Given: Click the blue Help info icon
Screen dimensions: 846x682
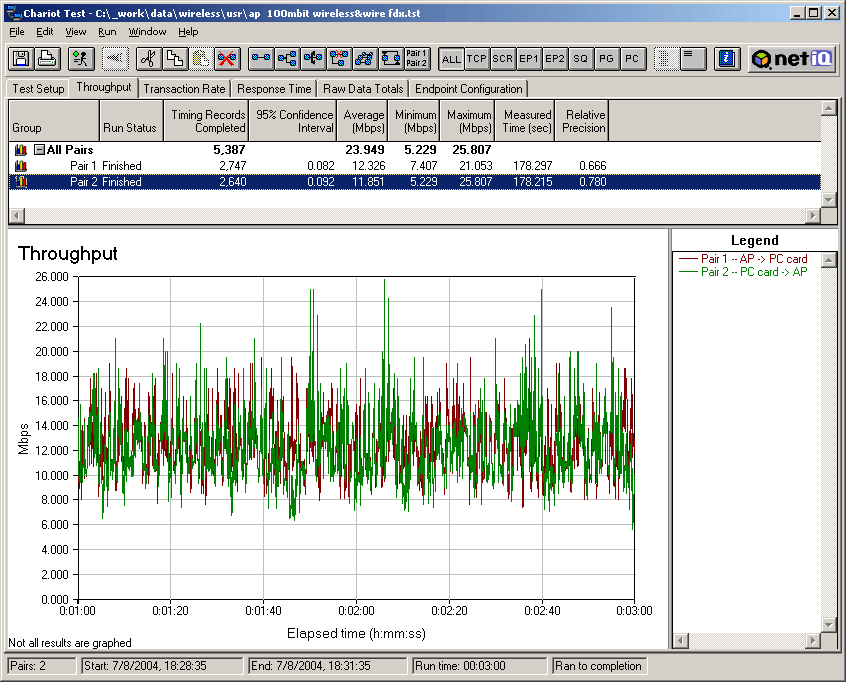Looking at the screenshot, I should [x=727, y=59].
